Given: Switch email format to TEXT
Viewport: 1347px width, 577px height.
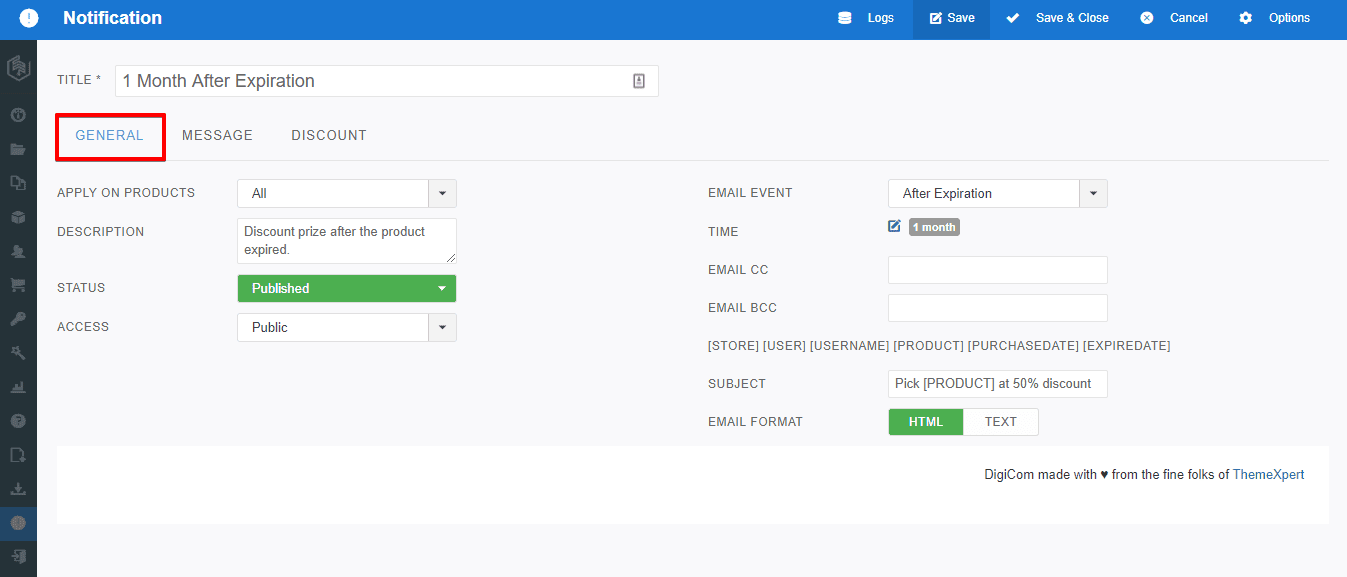Looking at the screenshot, I should pyautogui.click(x=1000, y=422).
